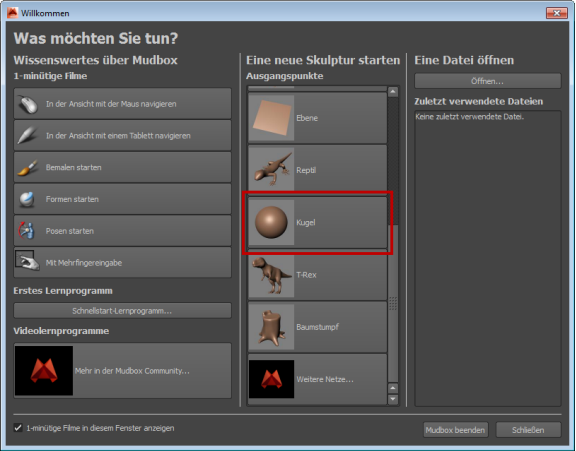The height and width of the screenshot is (451, 576).
Task: Select the Baumstumpf tree stump mesh
Action: [318, 327]
